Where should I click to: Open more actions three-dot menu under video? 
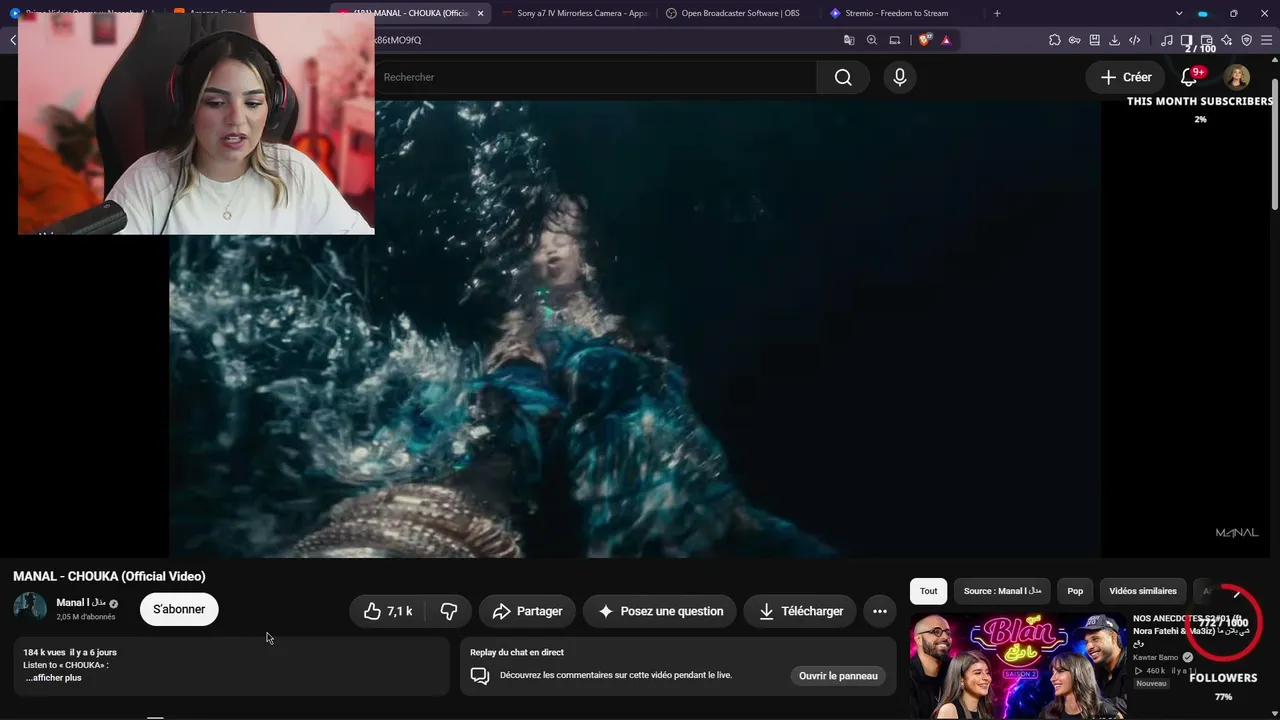tap(880, 611)
